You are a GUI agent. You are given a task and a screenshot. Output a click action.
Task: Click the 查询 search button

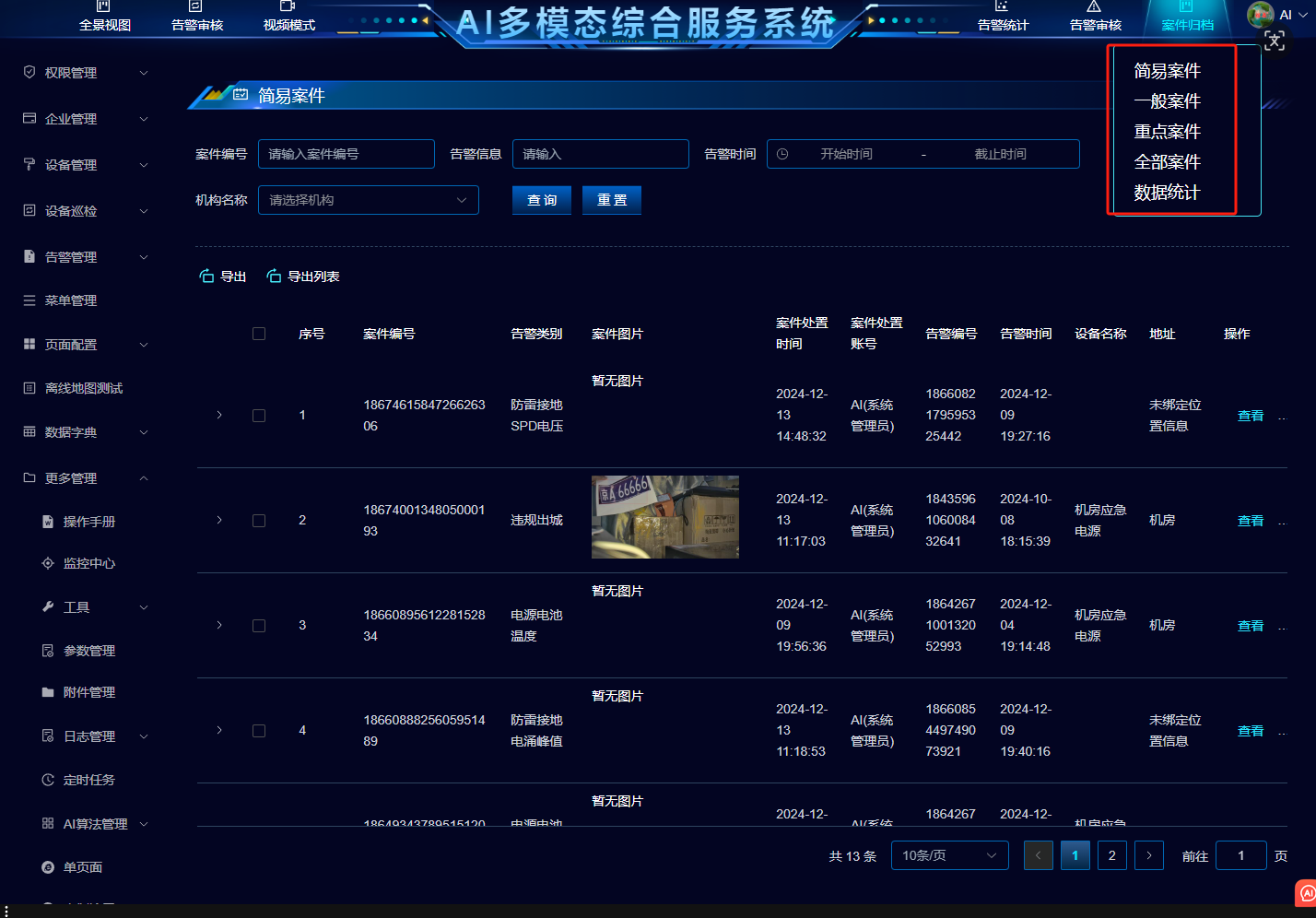542,200
